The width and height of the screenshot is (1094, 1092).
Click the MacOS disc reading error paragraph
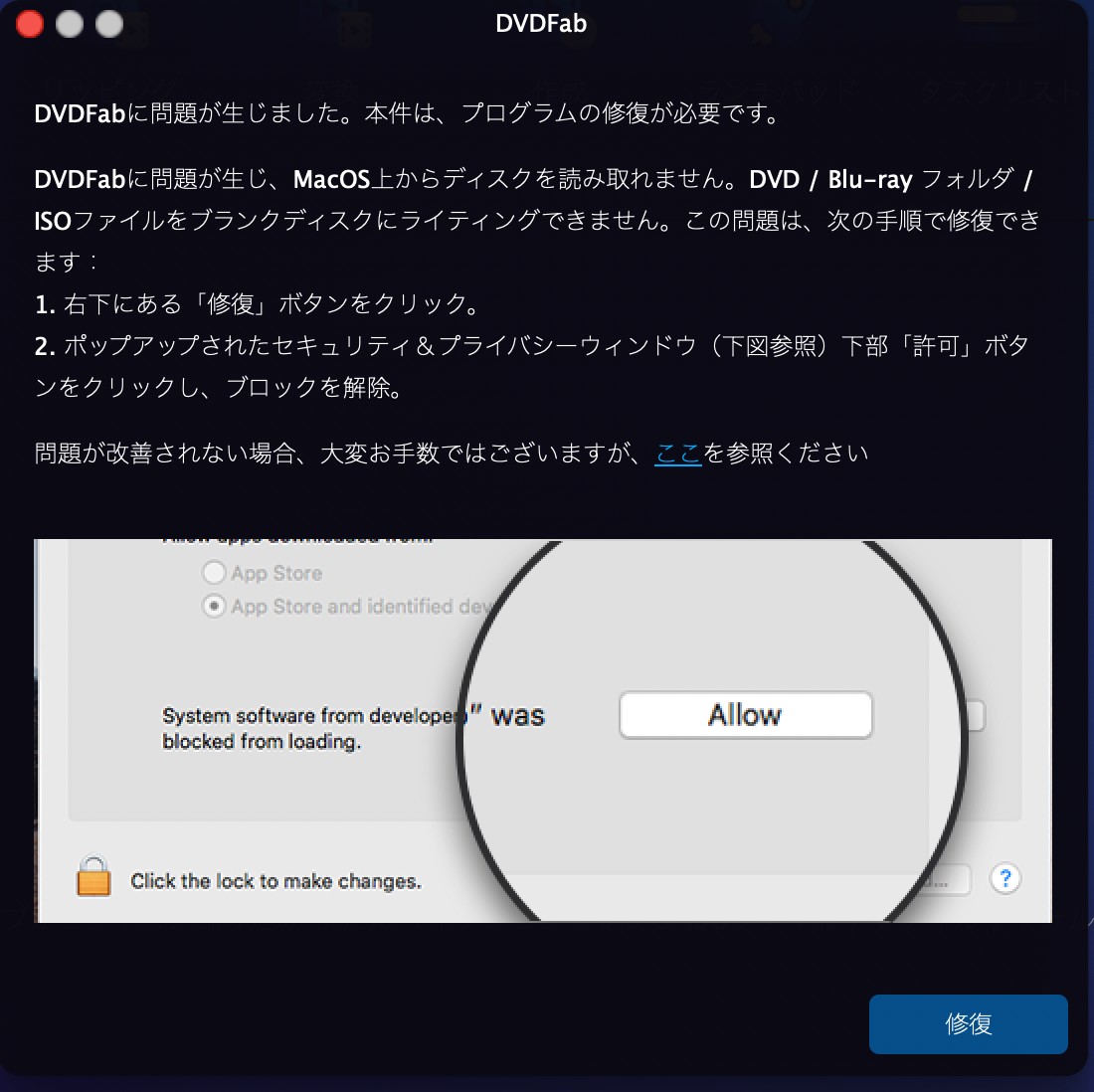click(x=537, y=221)
